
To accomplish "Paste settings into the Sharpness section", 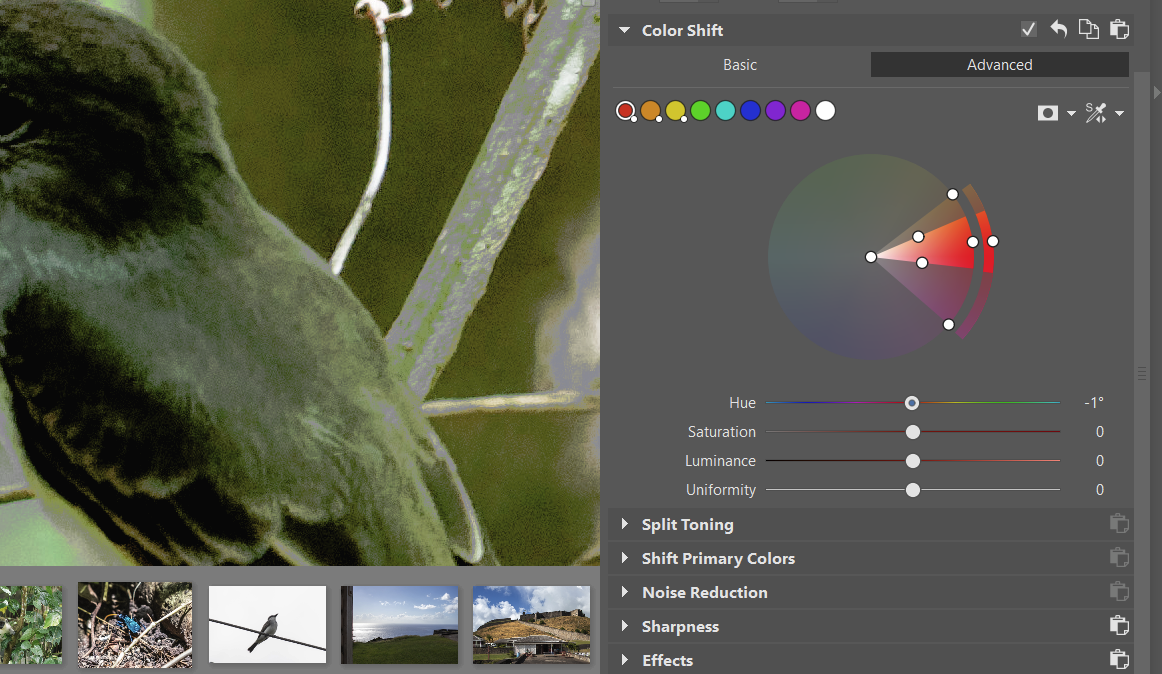I will click(1119, 626).
